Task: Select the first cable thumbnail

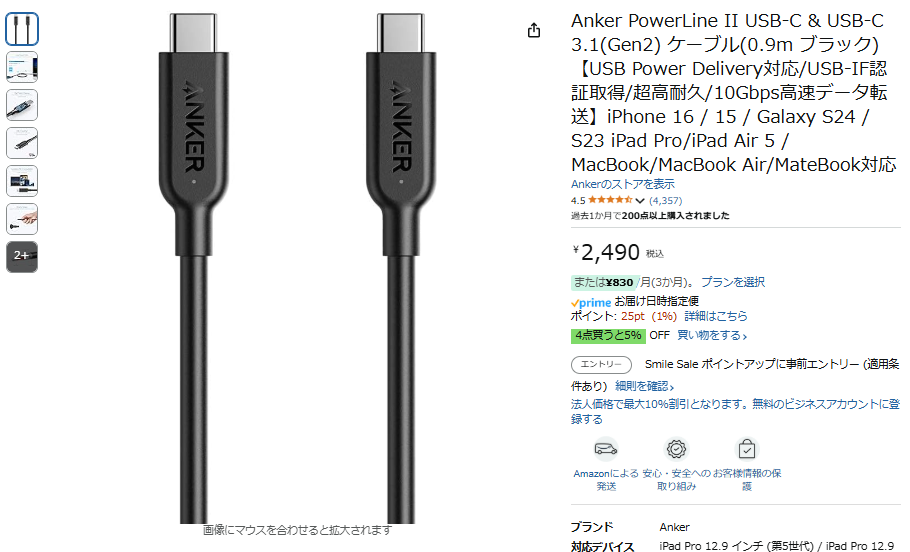Action: pyautogui.click(x=22, y=29)
